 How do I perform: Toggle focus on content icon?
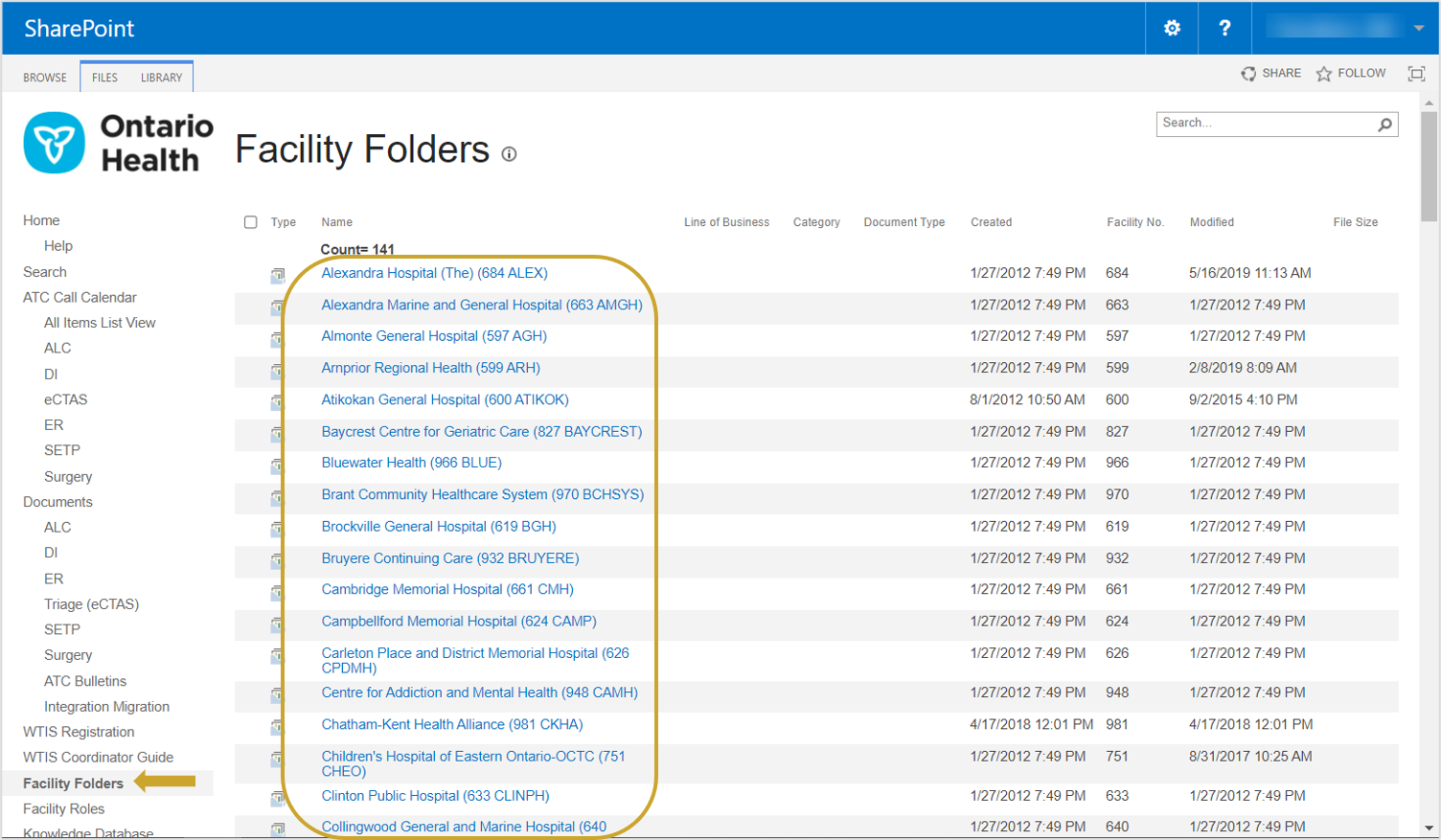(1416, 74)
